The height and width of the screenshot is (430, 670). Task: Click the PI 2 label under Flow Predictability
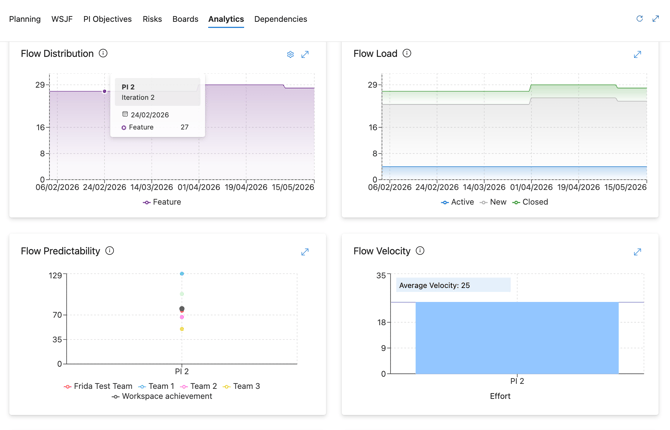[x=182, y=371]
